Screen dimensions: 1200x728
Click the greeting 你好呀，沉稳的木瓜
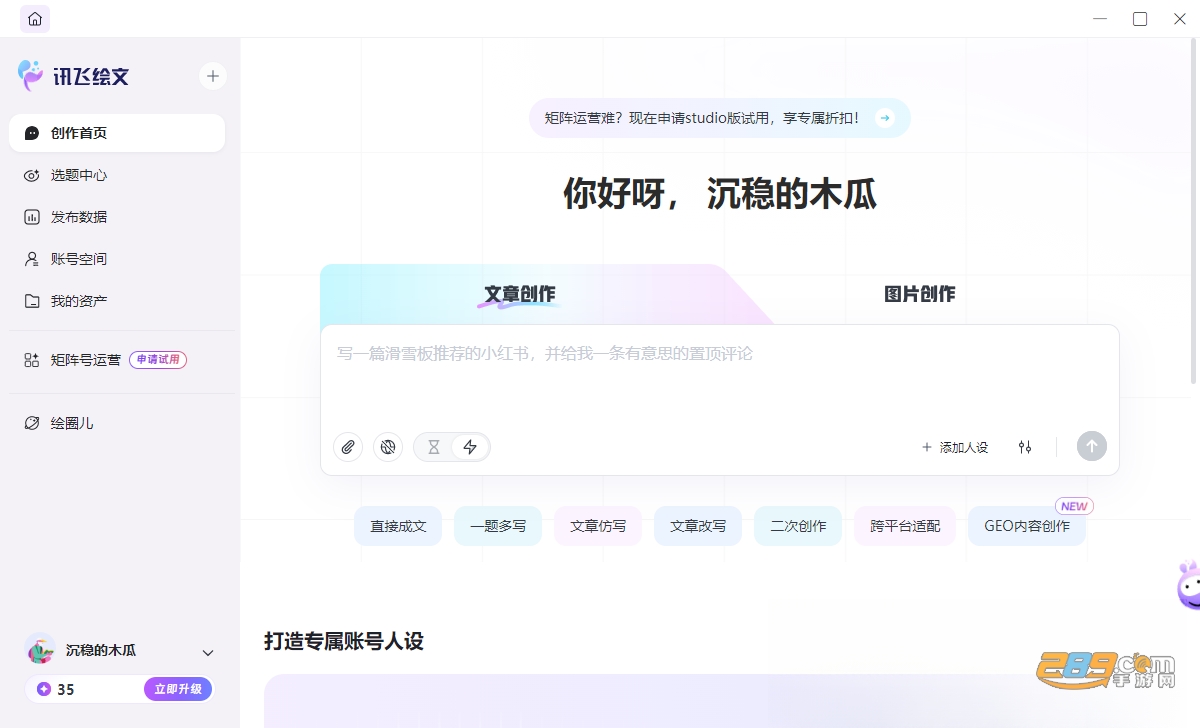720,193
